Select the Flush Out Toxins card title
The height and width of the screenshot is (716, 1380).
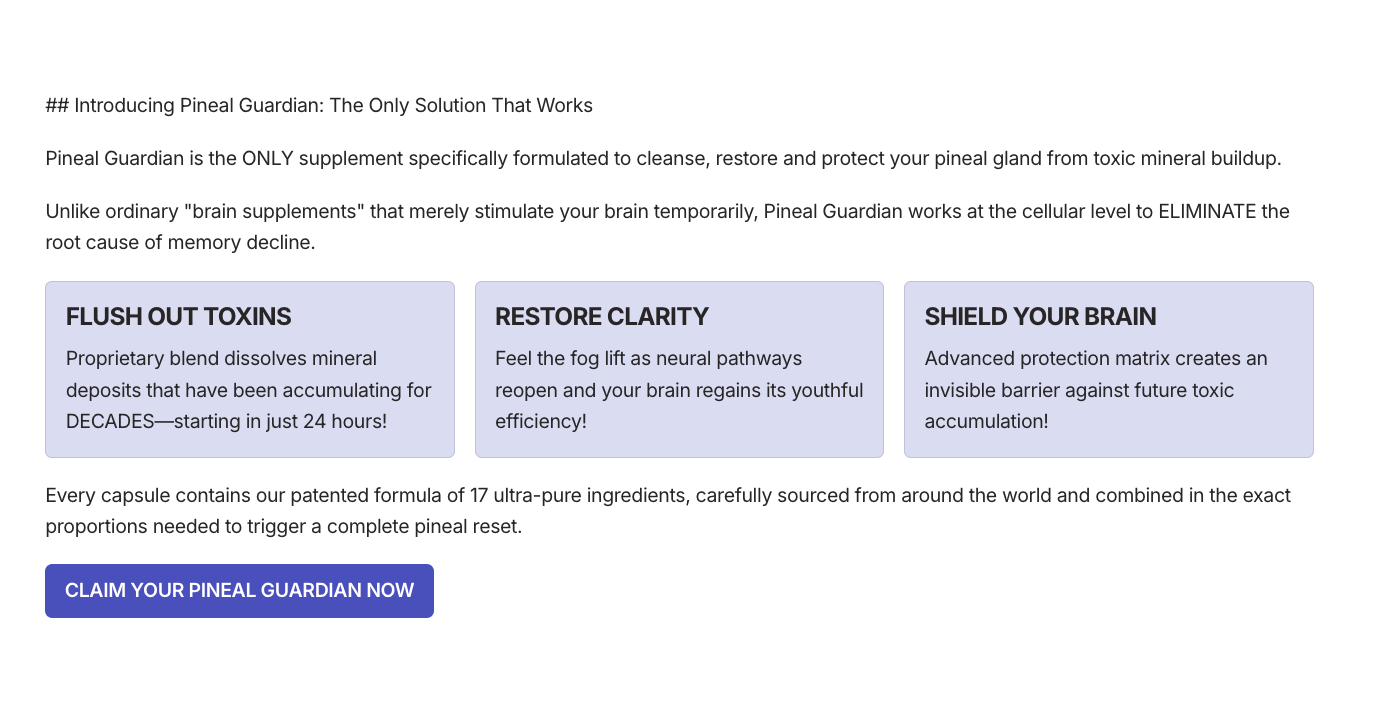pos(178,317)
